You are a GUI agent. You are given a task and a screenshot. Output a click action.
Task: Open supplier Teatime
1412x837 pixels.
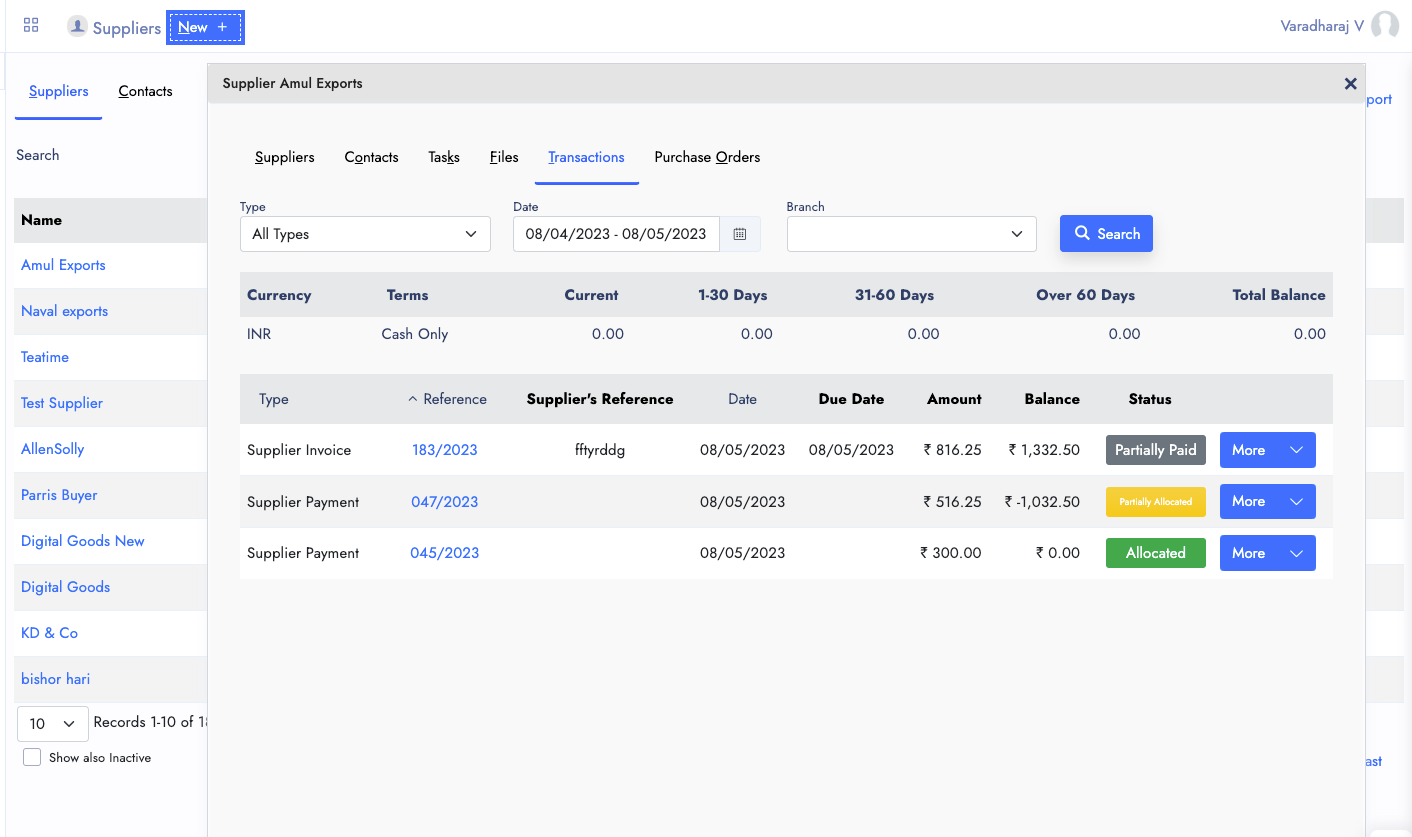click(45, 357)
